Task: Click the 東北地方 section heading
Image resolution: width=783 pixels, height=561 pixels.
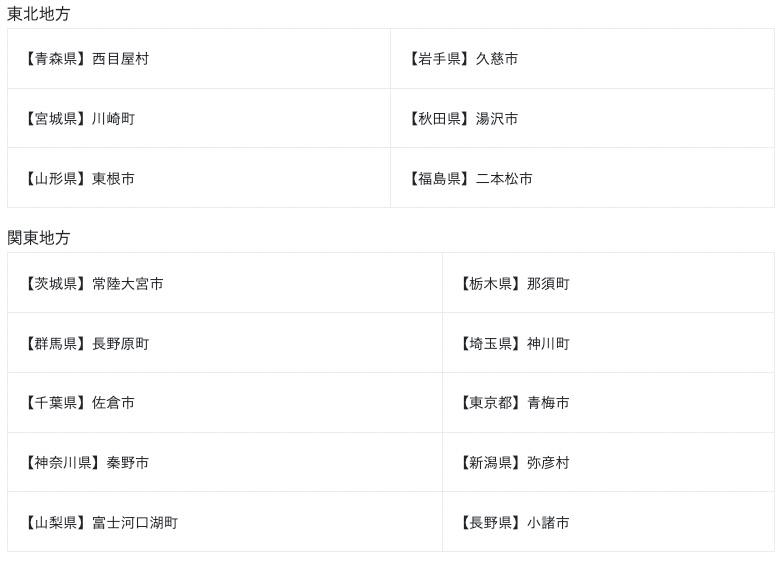Action: point(39,14)
